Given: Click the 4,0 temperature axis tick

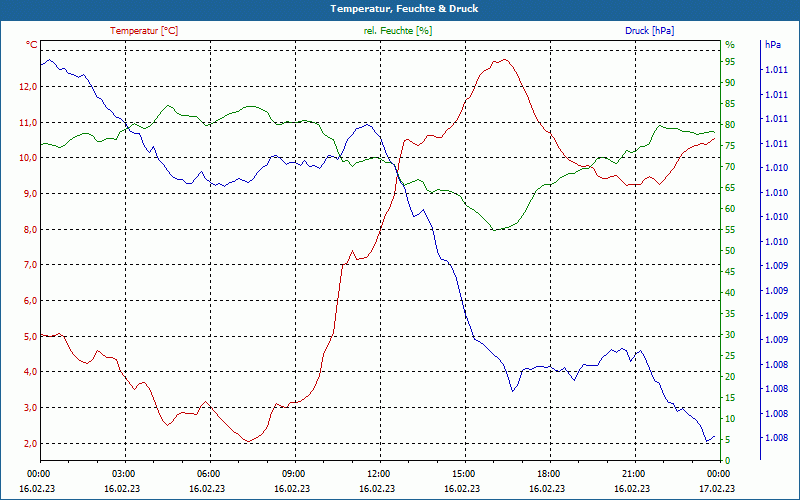Looking at the screenshot, I should point(30,372).
